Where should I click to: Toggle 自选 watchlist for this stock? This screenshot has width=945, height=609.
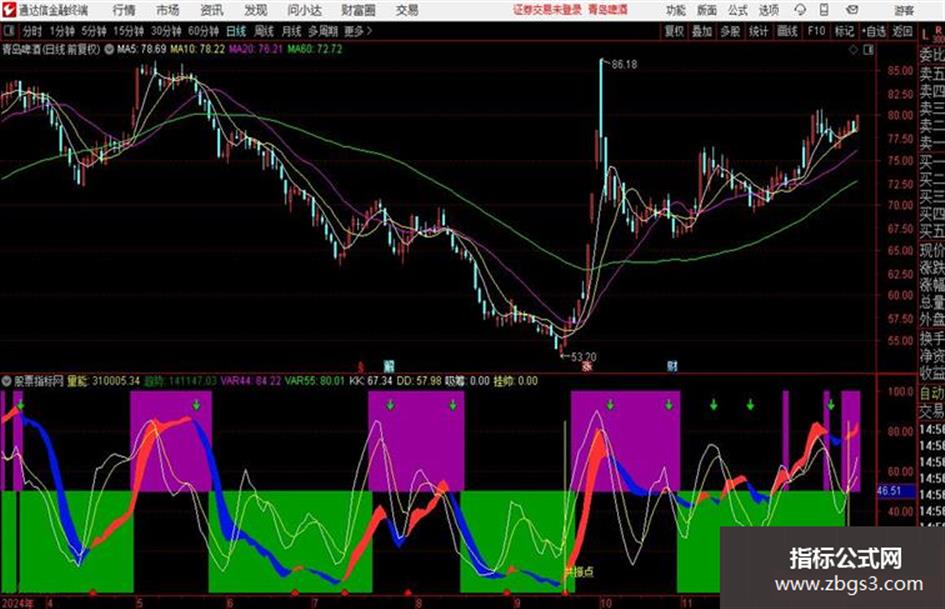pyautogui.click(x=873, y=31)
